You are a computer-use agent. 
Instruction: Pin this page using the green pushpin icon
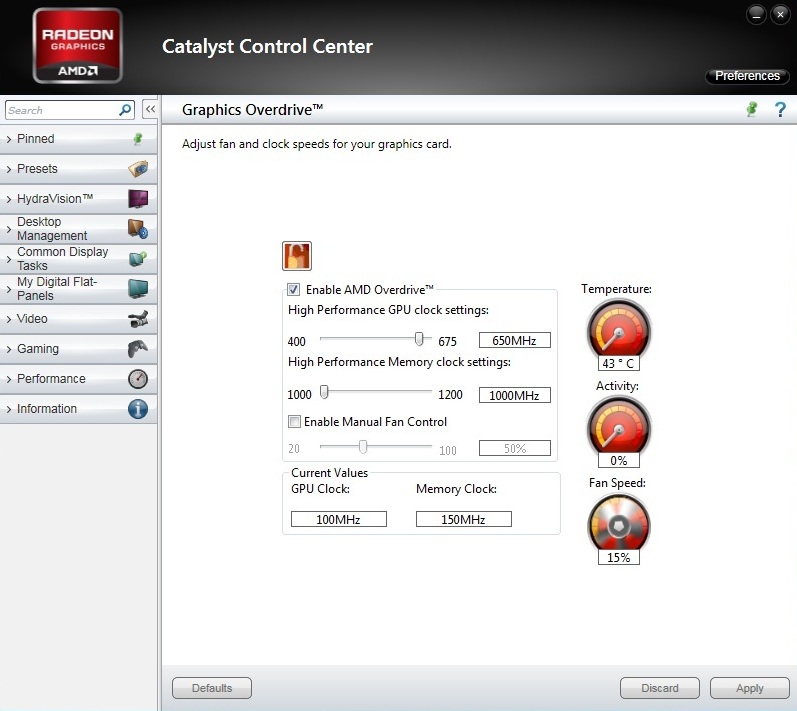(x=752, y=110)
